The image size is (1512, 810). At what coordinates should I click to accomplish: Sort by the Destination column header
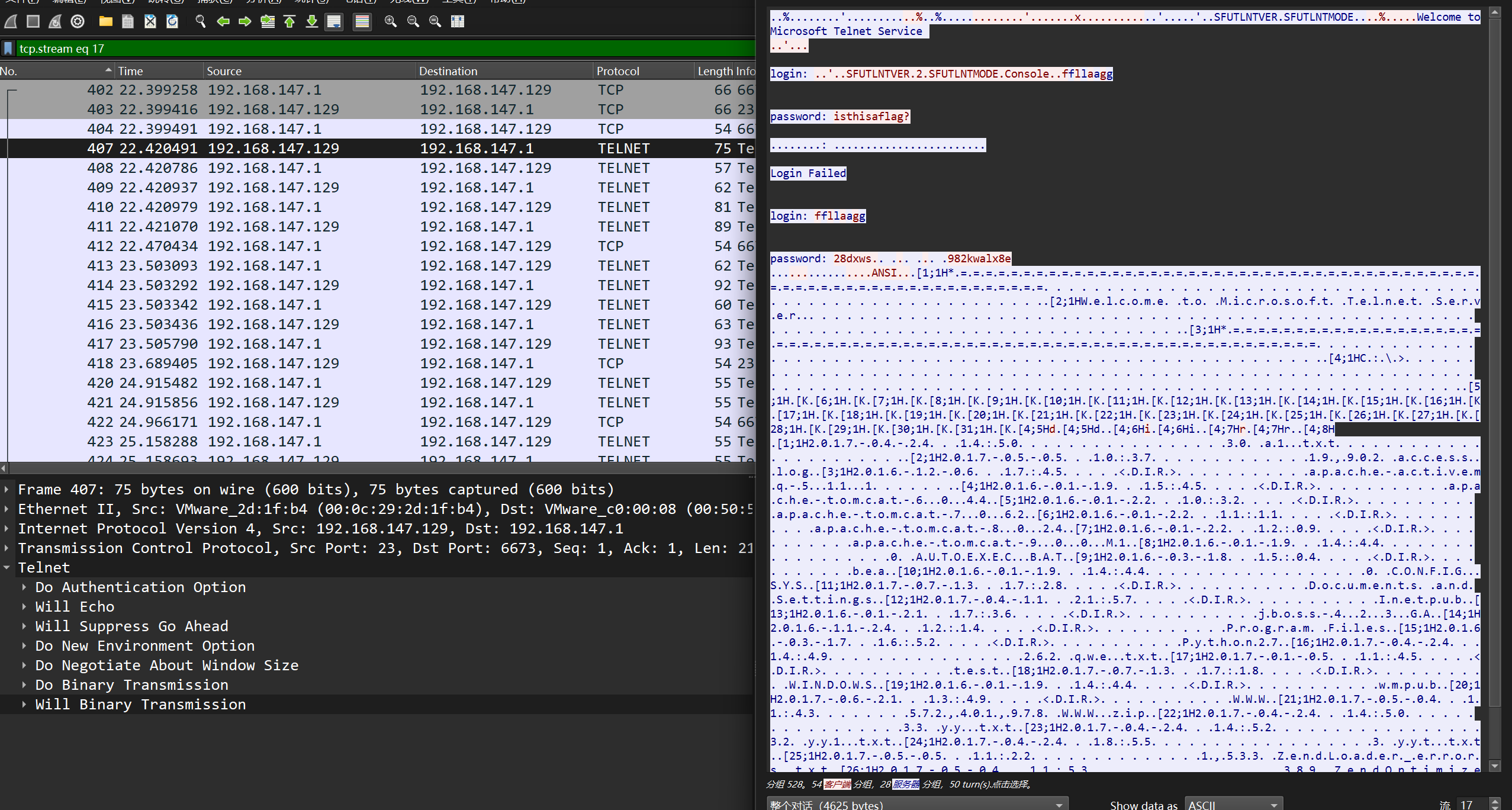tap(448, 71)
